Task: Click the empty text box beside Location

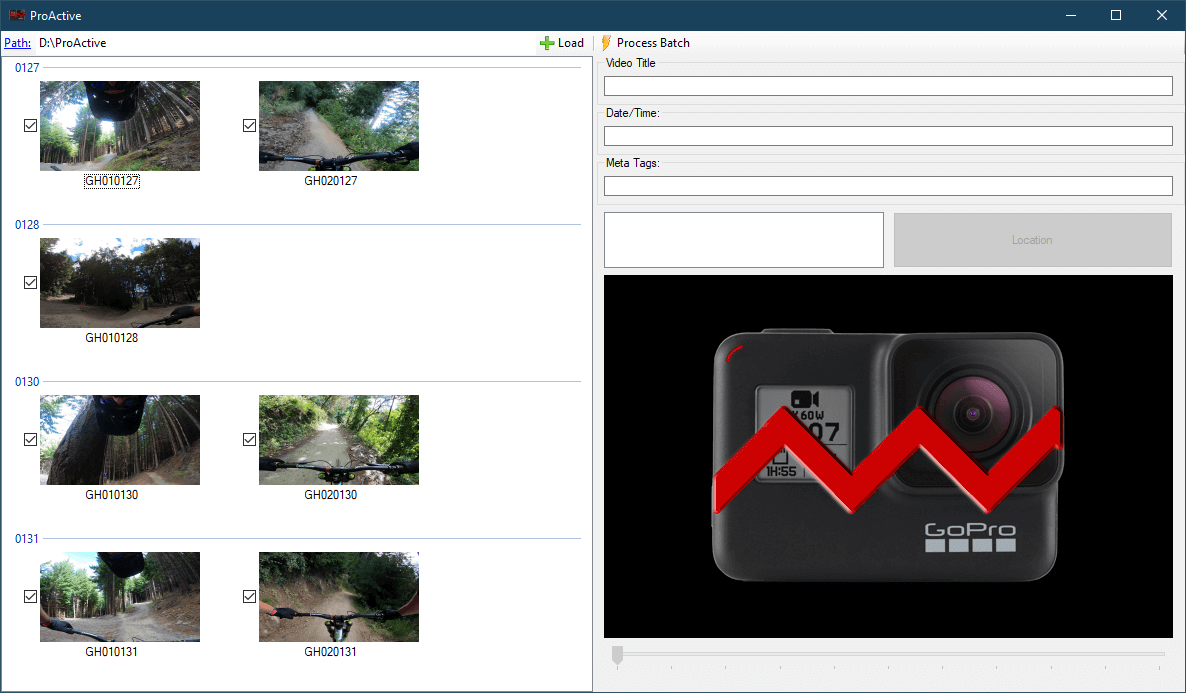Action: [744, 240]
